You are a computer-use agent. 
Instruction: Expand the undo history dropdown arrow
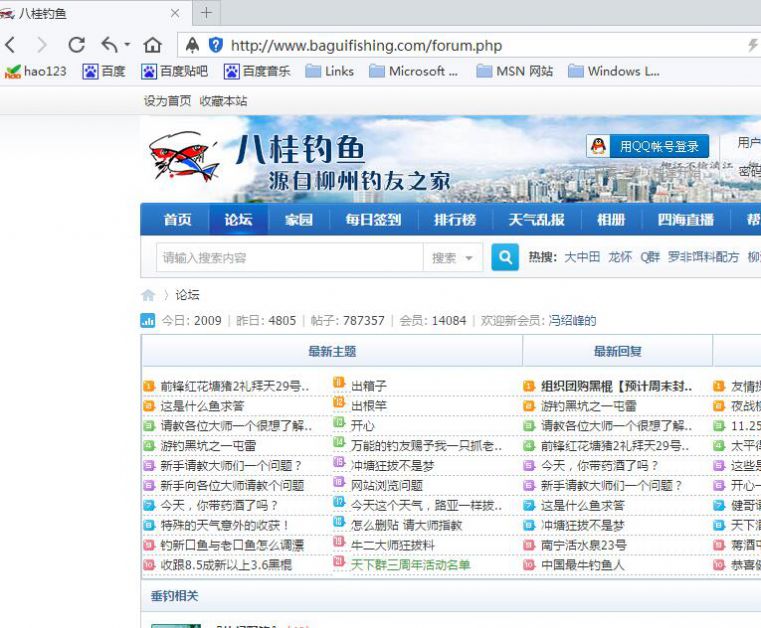tap(127, 45)
